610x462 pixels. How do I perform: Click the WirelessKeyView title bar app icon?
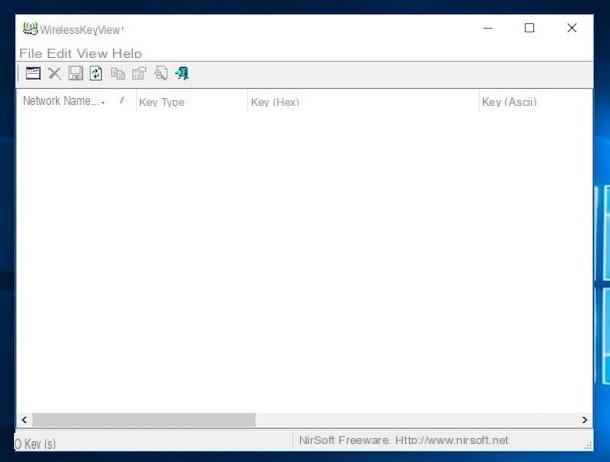pos(30,29)
